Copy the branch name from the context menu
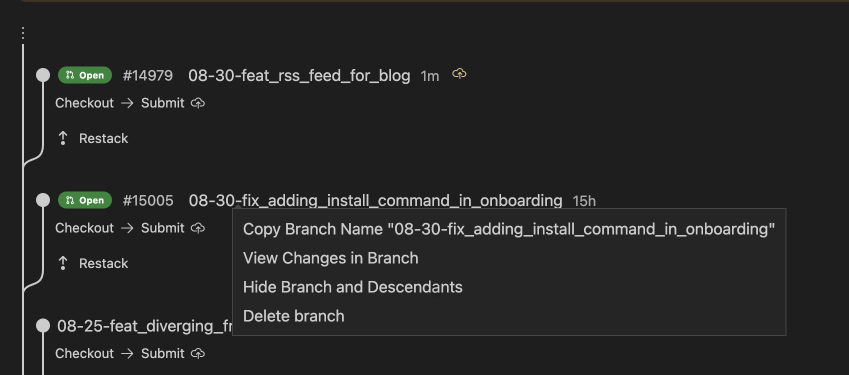Image resolution: width=849 pixels, height=375 pixels. point(509,229)
